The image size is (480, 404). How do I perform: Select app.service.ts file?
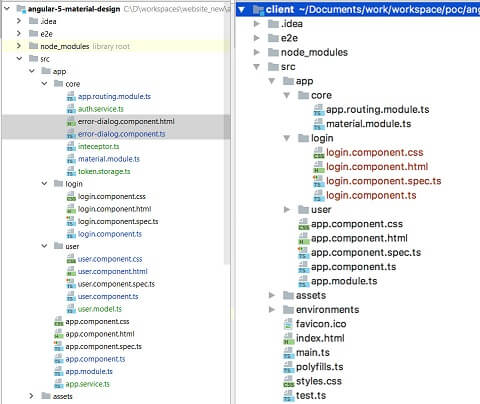87,384
